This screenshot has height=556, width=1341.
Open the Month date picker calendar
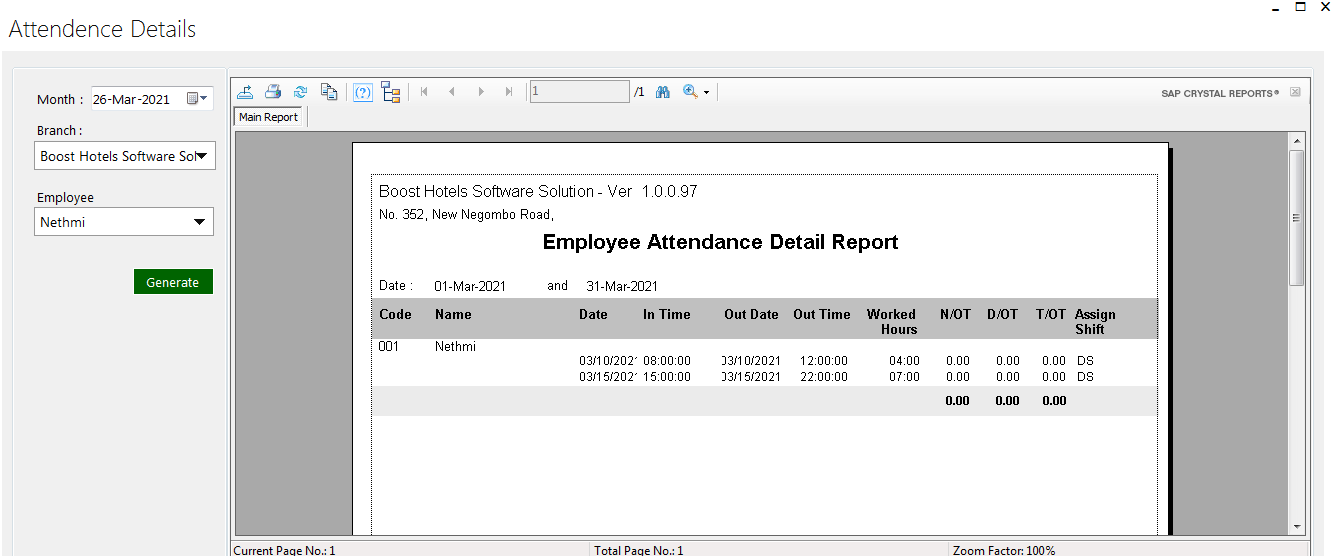click(197, 99)
